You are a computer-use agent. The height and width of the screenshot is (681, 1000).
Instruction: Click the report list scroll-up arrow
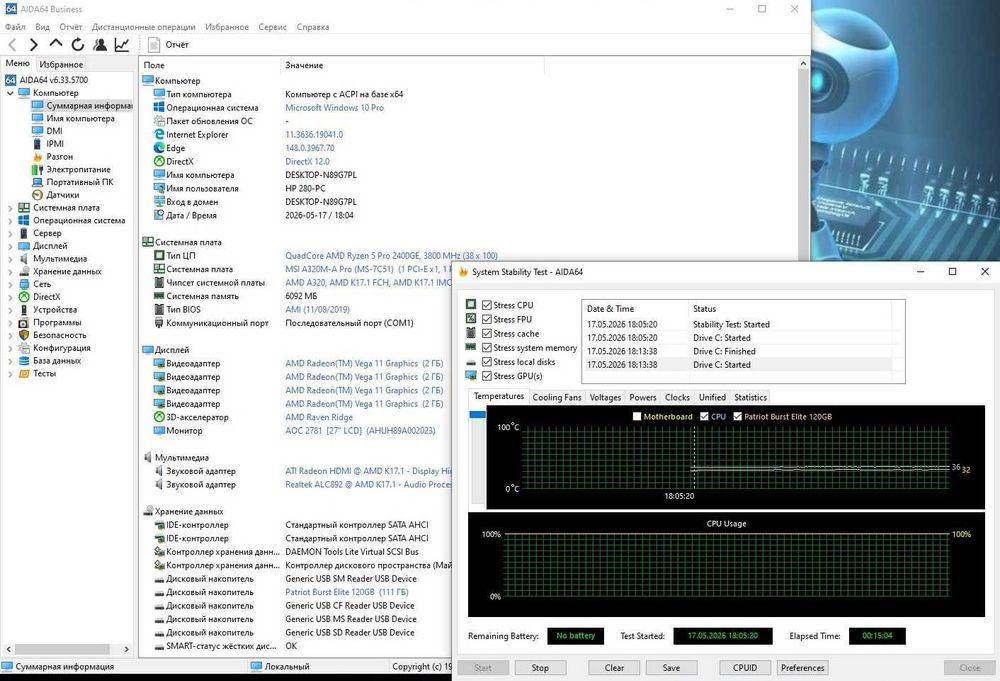click(803, 64)
